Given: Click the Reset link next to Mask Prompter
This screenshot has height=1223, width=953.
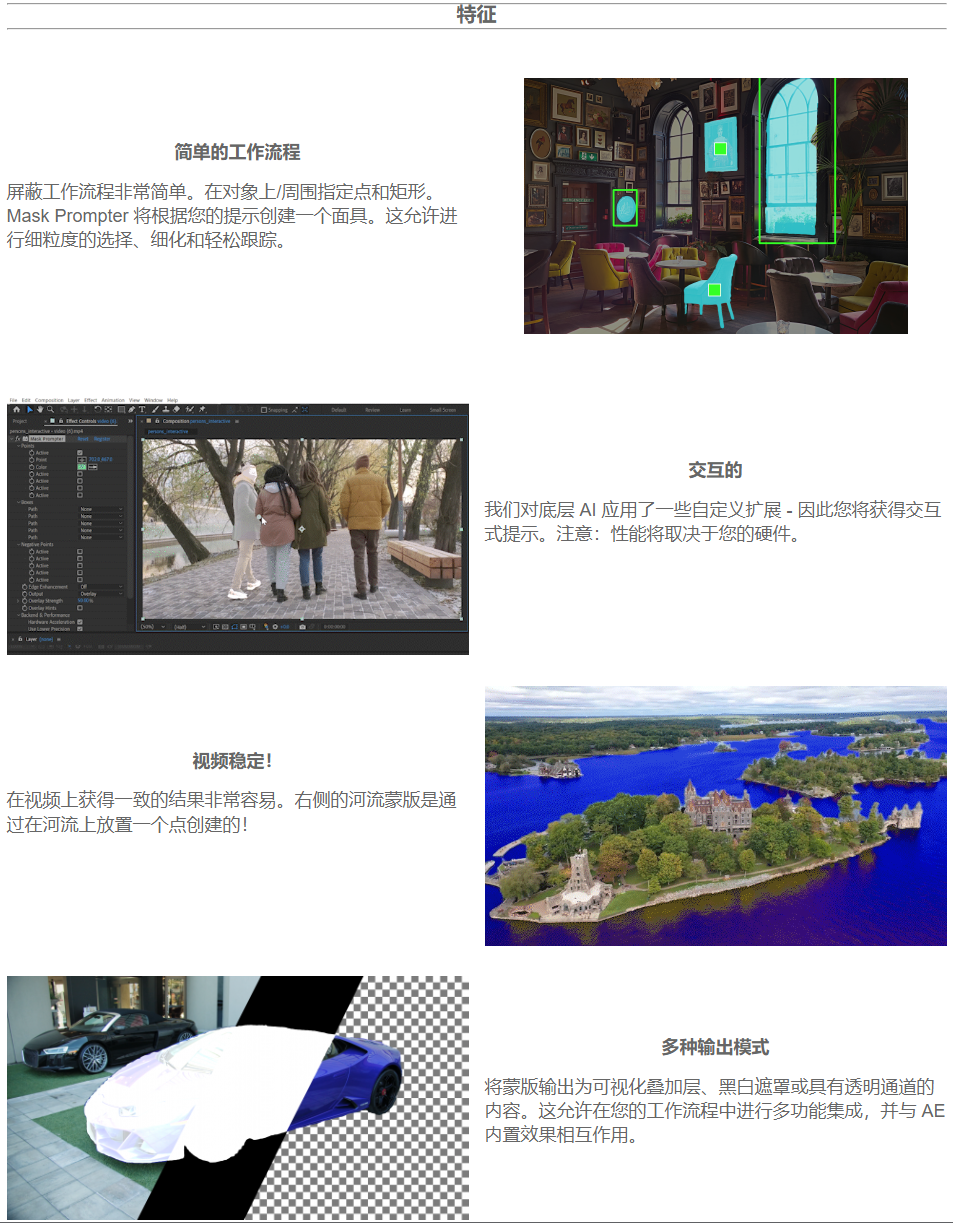Looking at the screenshot, I should (83, 439).
